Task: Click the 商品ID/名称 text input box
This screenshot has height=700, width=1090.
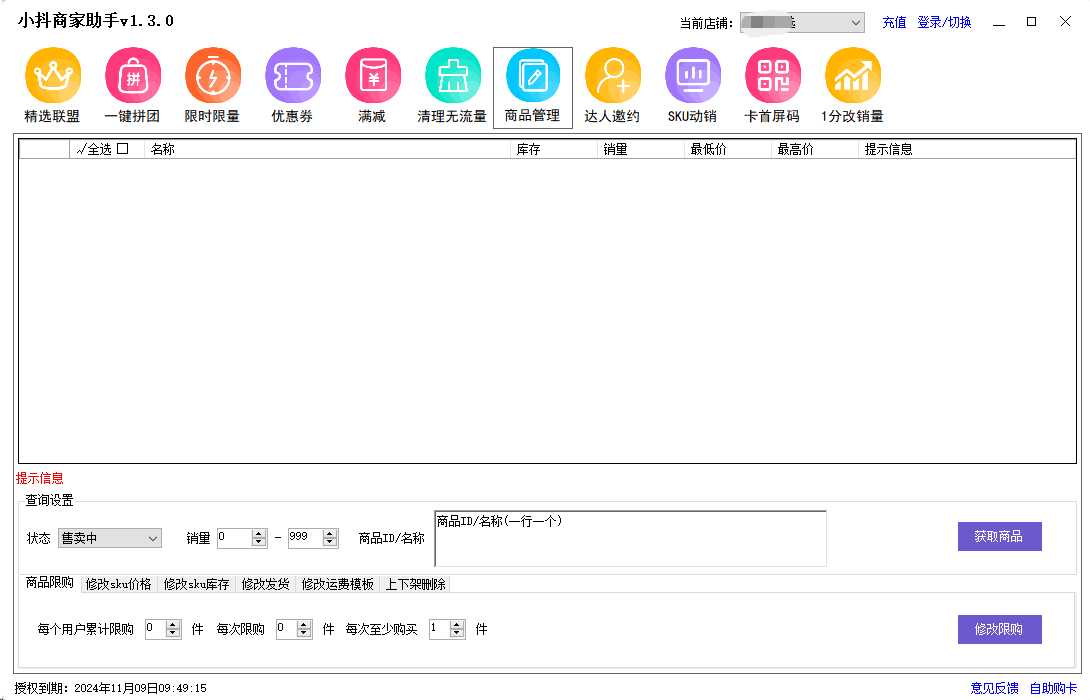Action: [630, 538]
